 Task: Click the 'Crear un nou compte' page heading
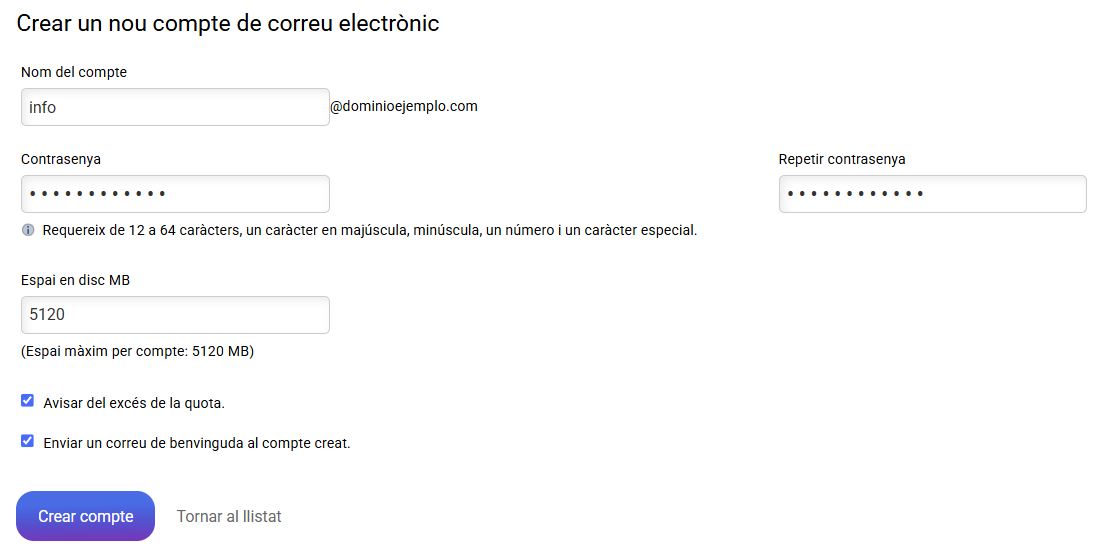pyautogui.click(x=228, y=23)
